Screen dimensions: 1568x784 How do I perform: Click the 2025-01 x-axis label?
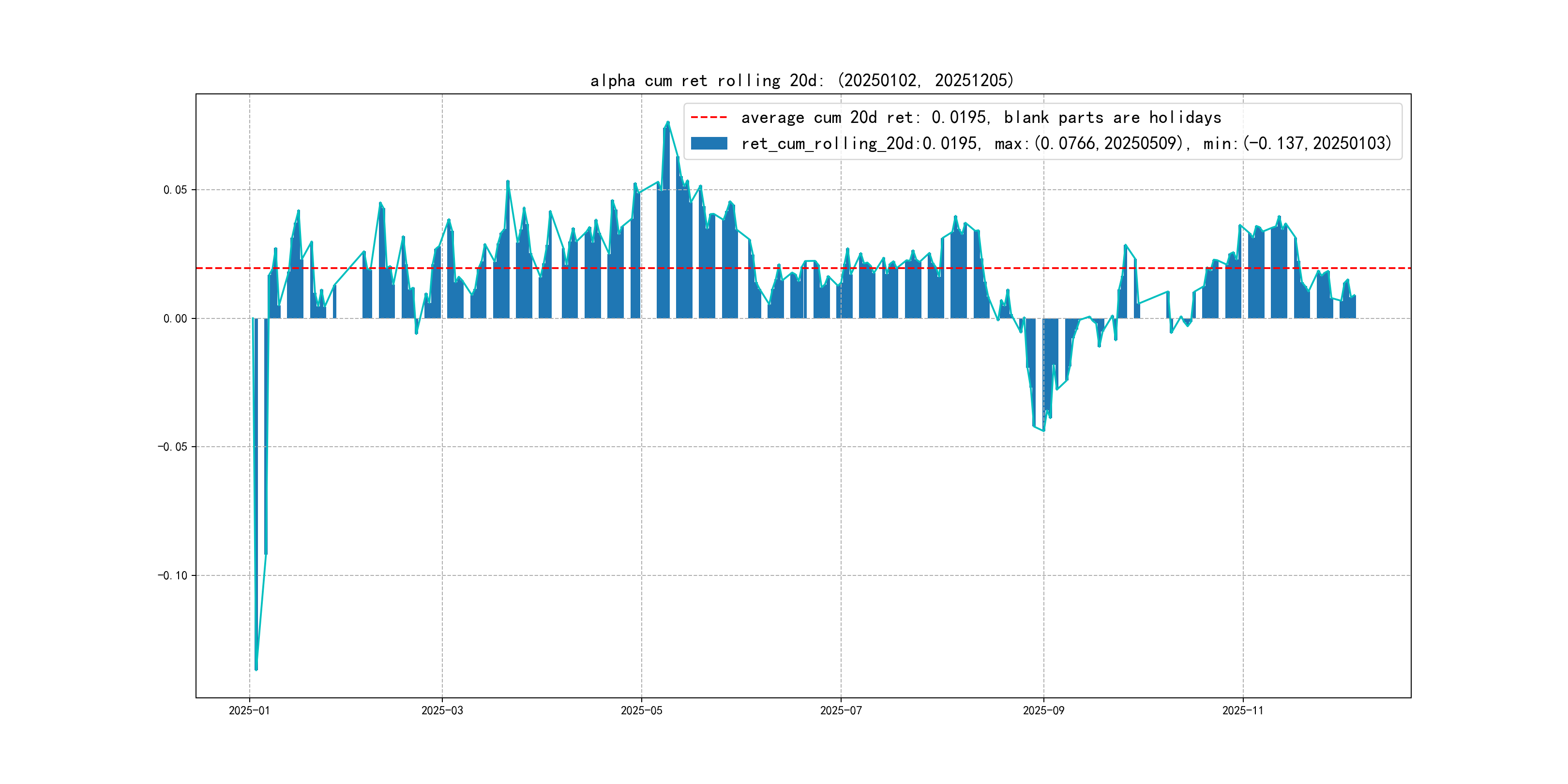click(249, 710)
